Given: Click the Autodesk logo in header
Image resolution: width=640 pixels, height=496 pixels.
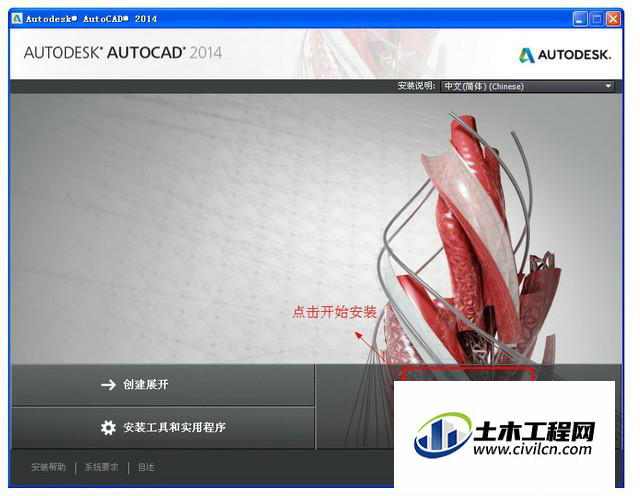Looking at the screenshot, I should [x=565, y=55].
